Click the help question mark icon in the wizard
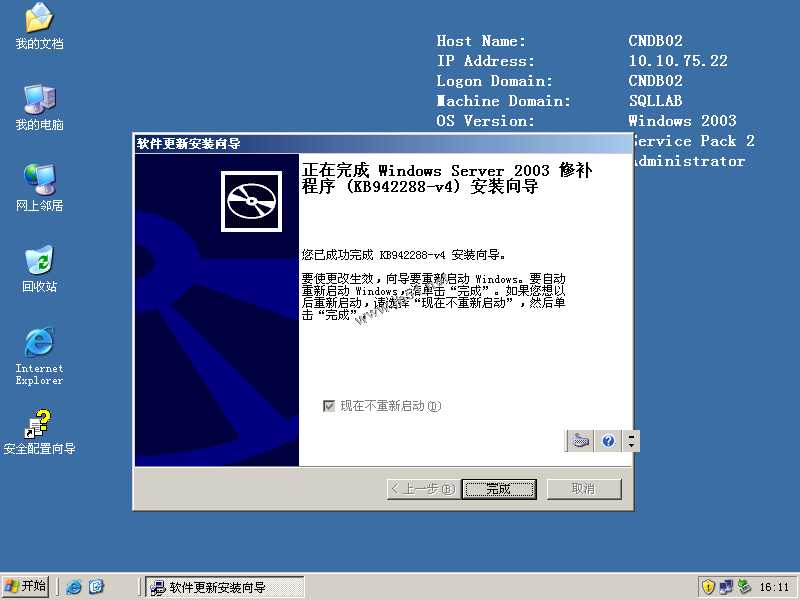800x600 pixels. (x=608, y=440)
